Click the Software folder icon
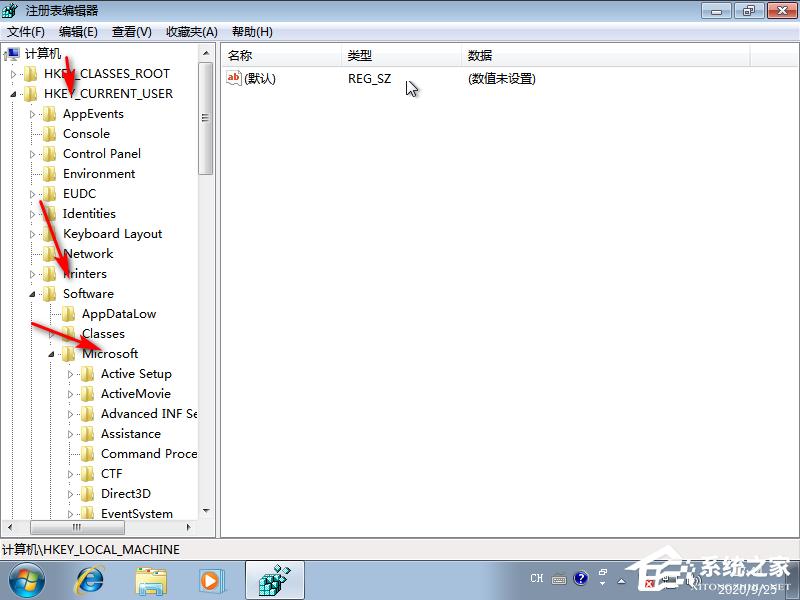This screenshot has width=800, height=600. [49, 294]
